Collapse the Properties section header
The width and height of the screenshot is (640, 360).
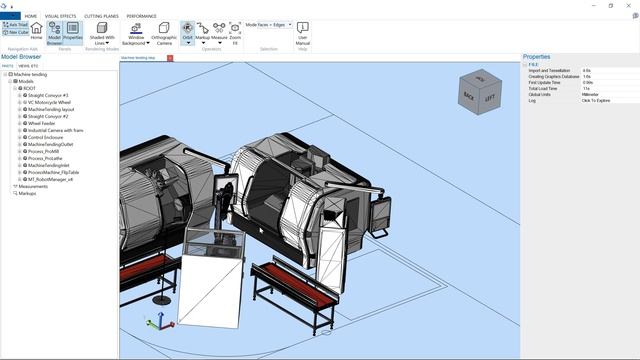(525, 64)
